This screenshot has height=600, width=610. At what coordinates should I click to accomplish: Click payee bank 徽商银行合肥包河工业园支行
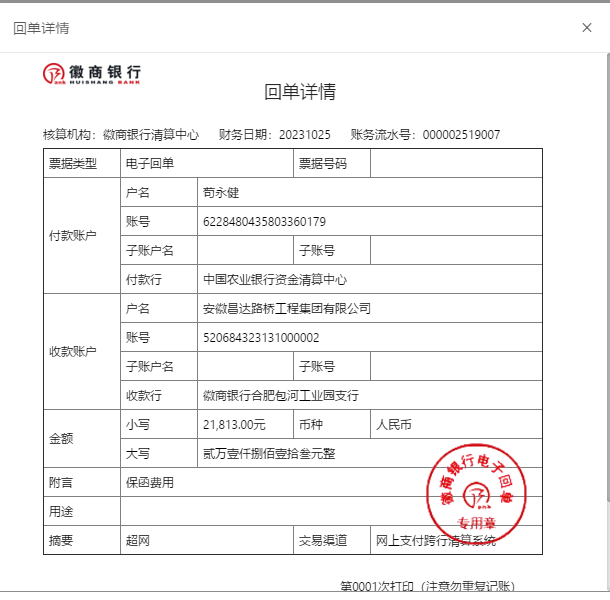click(280, 395)
